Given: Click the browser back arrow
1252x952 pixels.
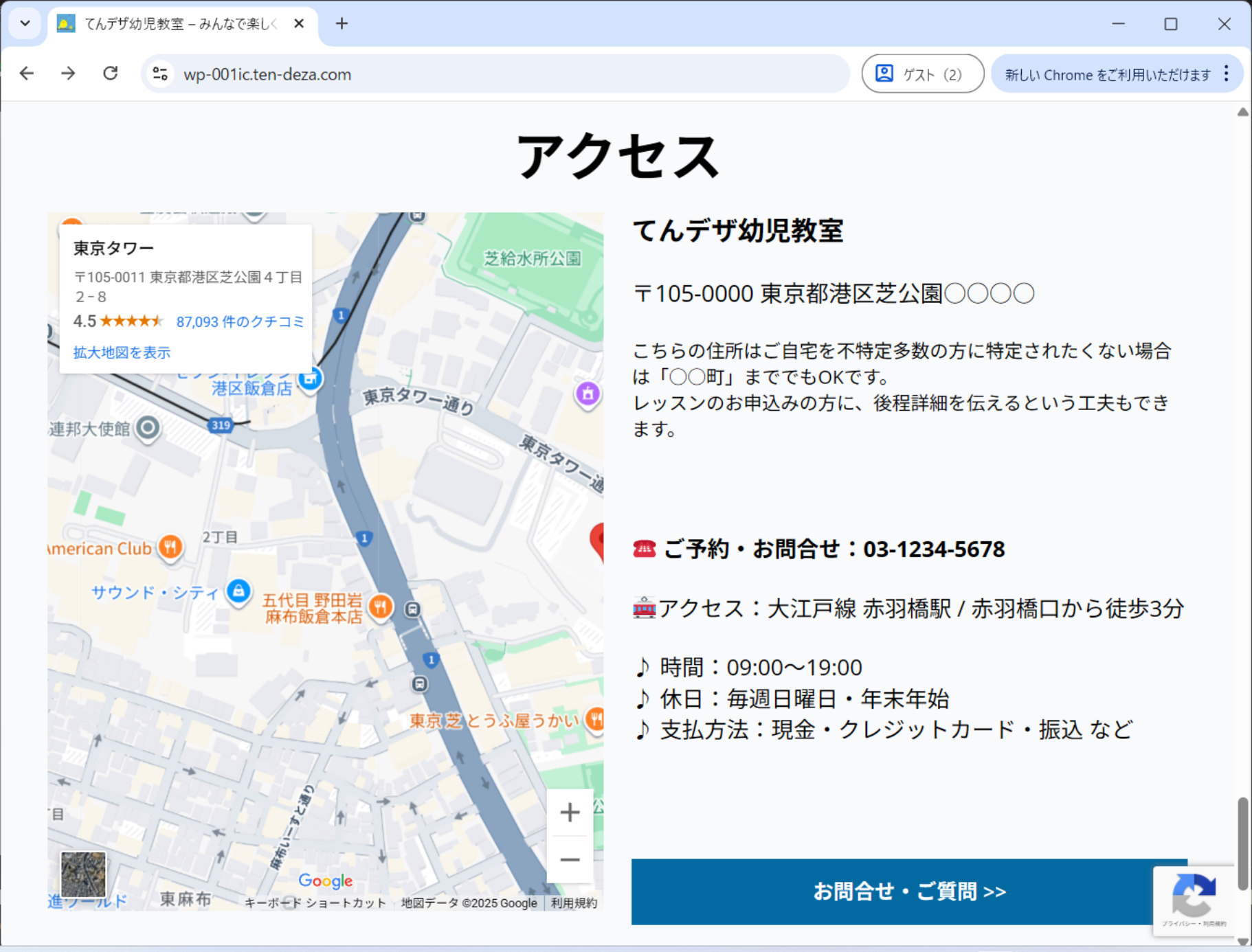Looking at the screenshot, I should click(x=27, y=73).
